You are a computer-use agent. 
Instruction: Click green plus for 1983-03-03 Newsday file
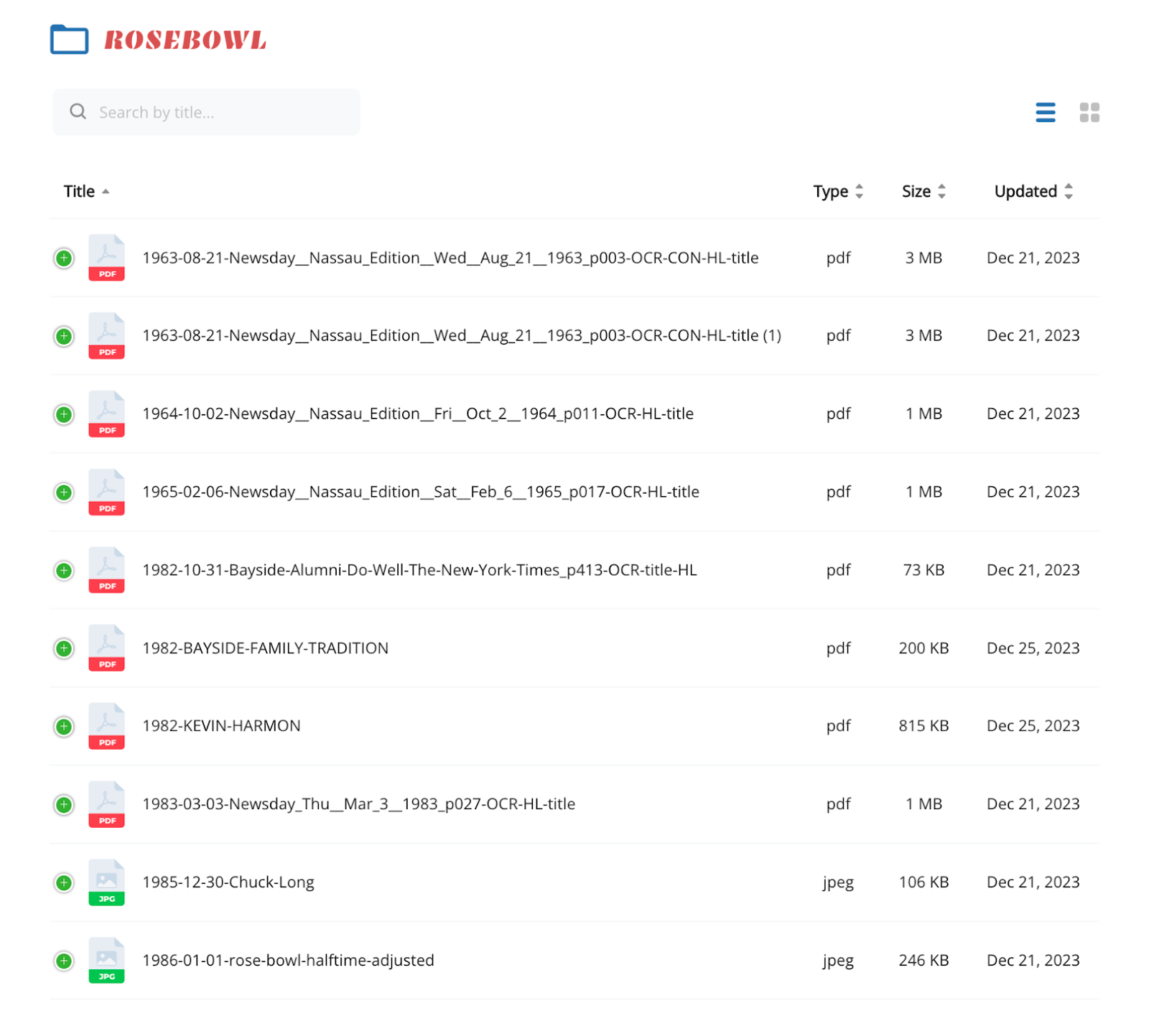pyautogui.click(x=64, y=805)
